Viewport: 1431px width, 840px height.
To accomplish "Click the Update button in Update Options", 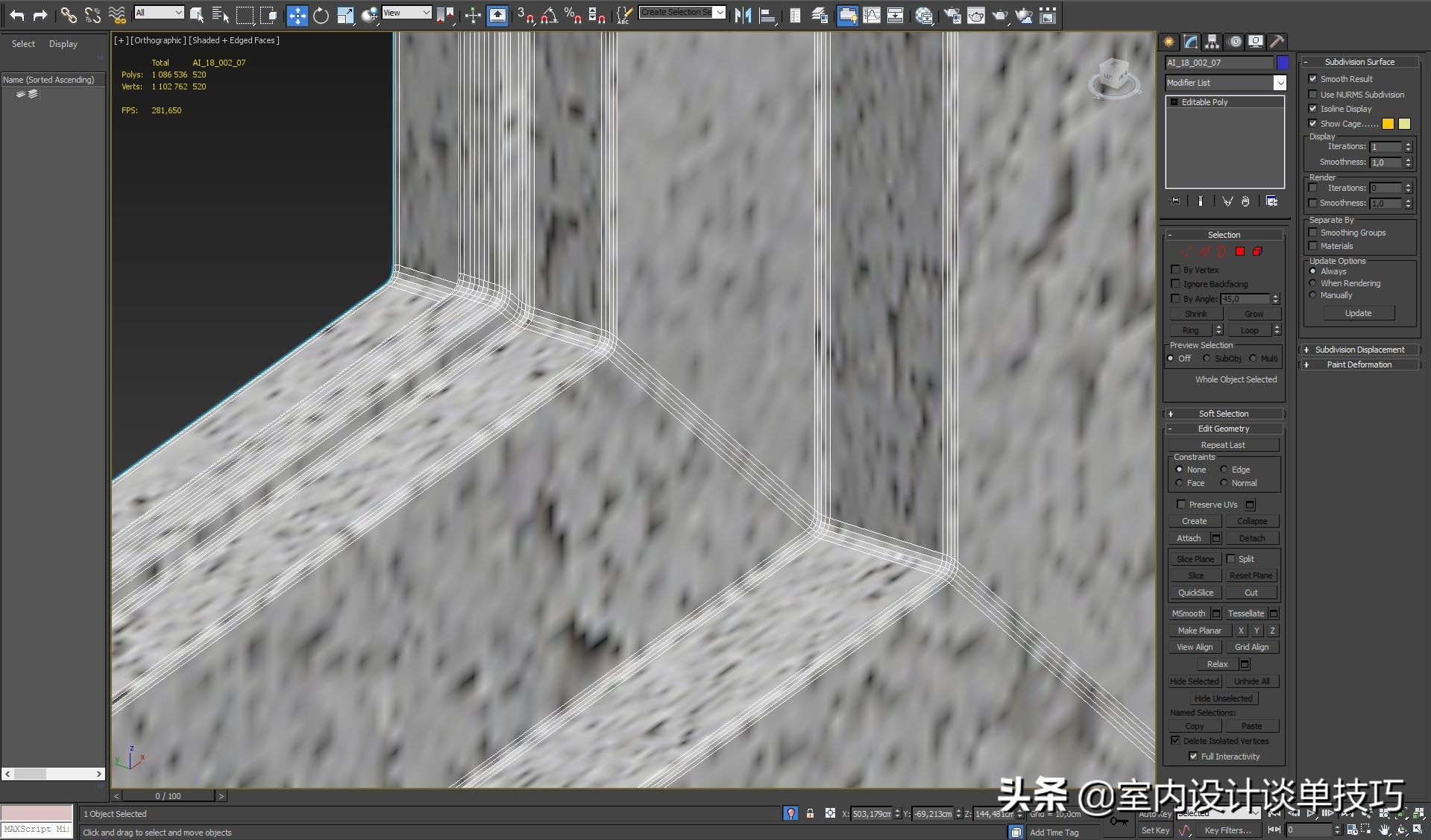I will click(x=1358, y=313).
